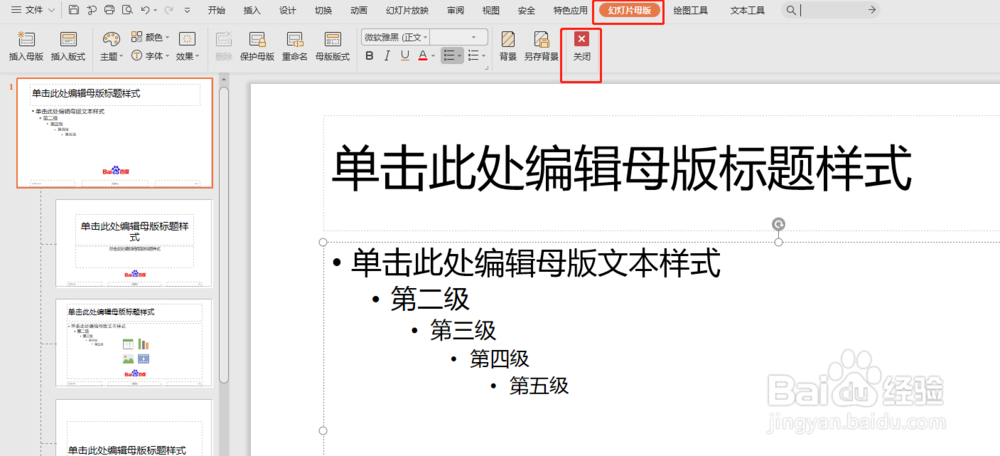Viewport: 1000px width, 456px height.
Task: Click 插入版式 (Insert Layout) icon
Action: (68, 40)
